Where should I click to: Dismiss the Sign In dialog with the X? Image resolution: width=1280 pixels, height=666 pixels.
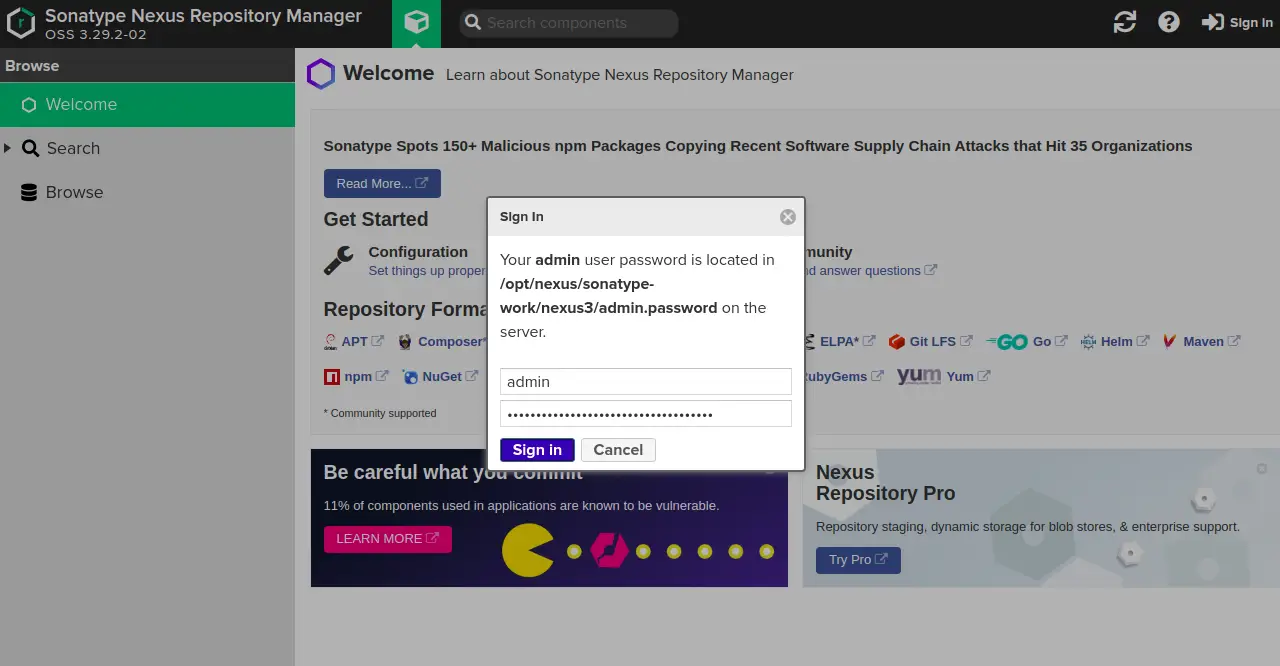(787, 216)
